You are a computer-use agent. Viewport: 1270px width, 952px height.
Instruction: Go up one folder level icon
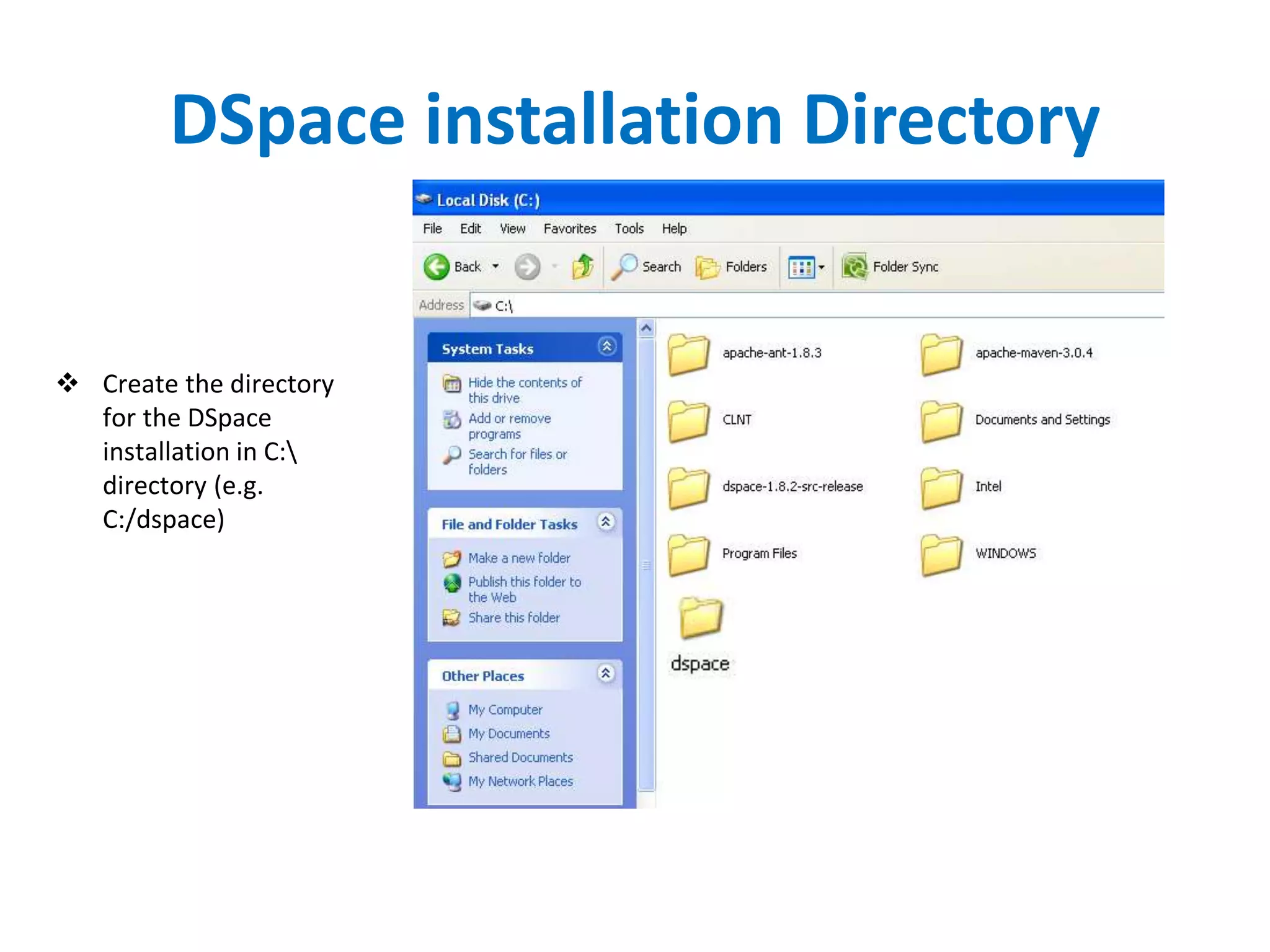(x=583, y=267)
